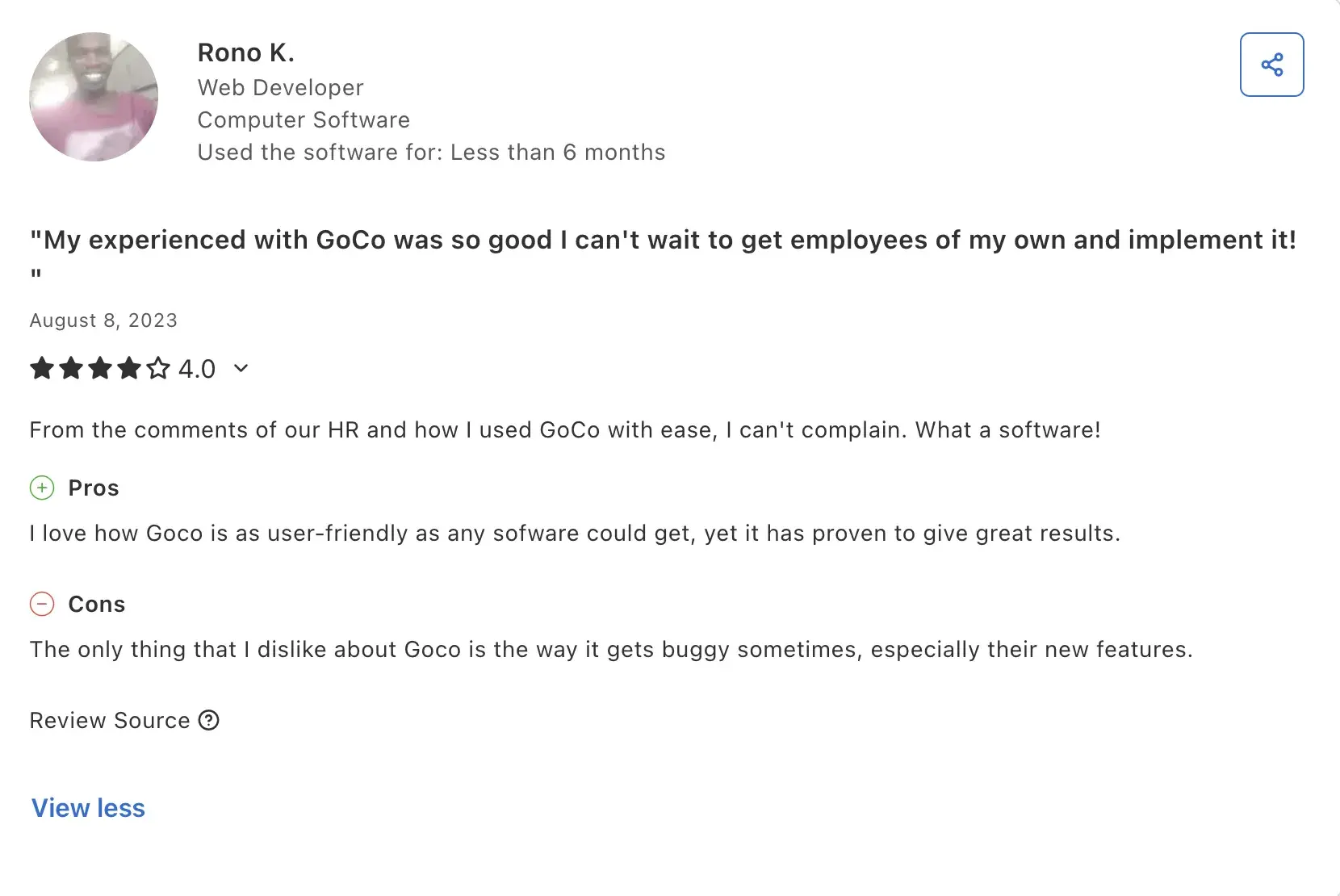Toggle the shared review state via share button

pos(1271,65)
